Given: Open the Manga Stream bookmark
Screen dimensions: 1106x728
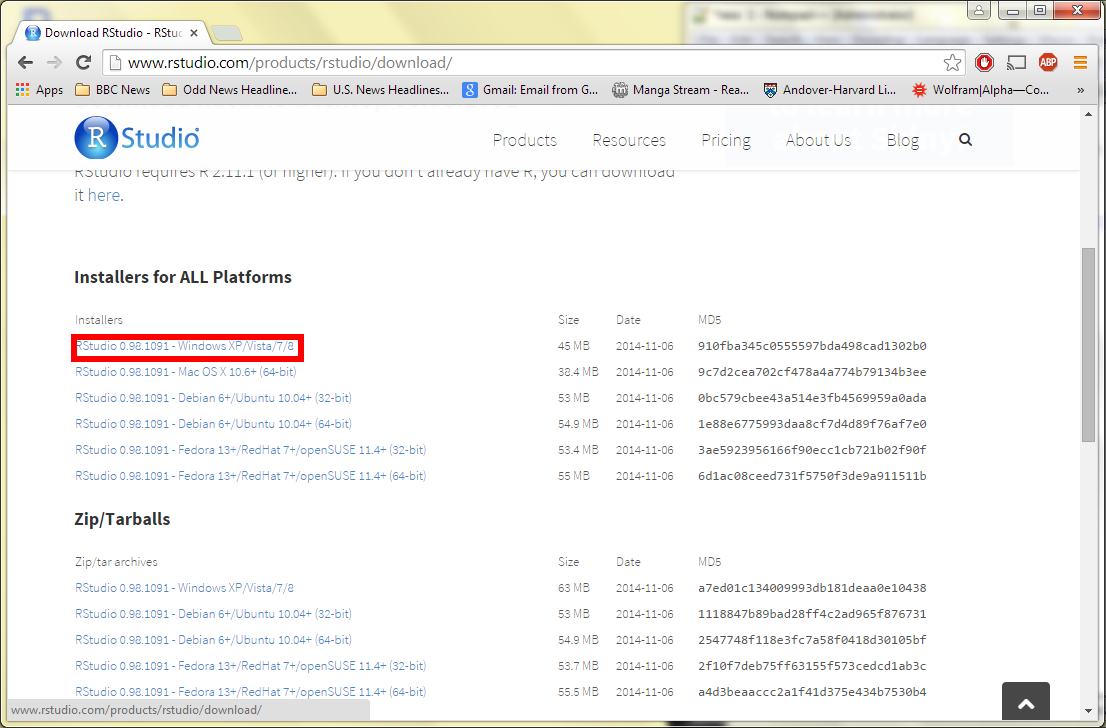Looking at the screenshot, I should click(681, 90).
